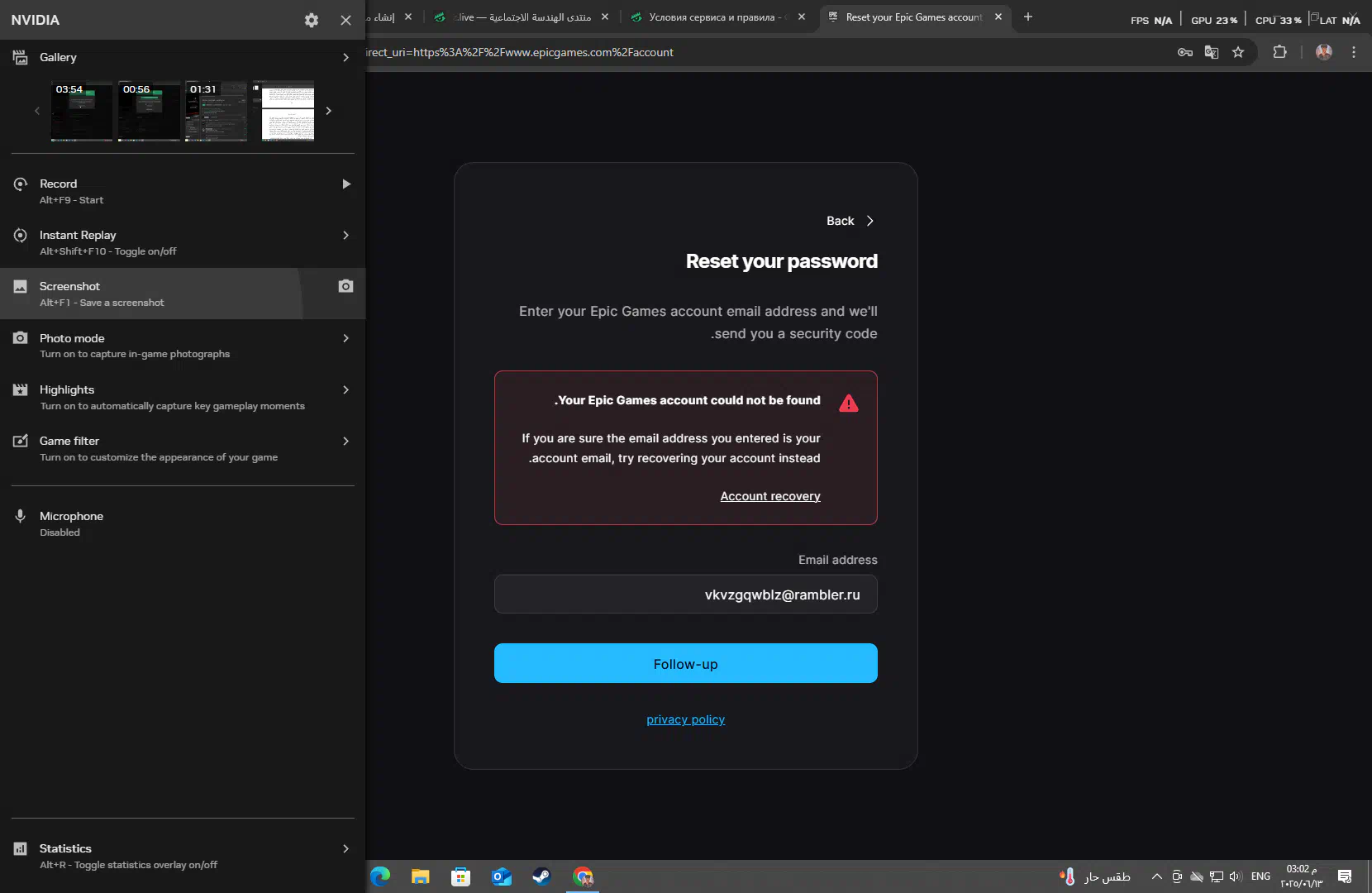Open the privacy policy link
1372x893 pixels.
(686, 719)
